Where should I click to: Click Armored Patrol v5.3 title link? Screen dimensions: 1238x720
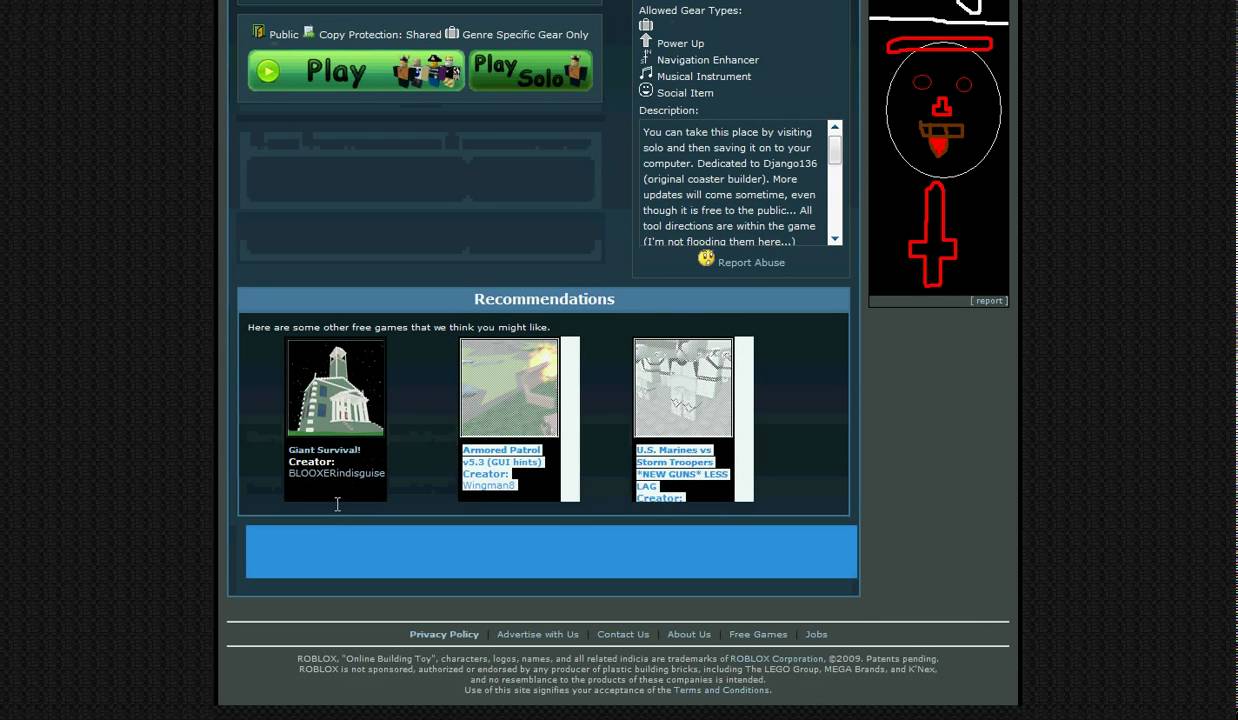[502, 456]
